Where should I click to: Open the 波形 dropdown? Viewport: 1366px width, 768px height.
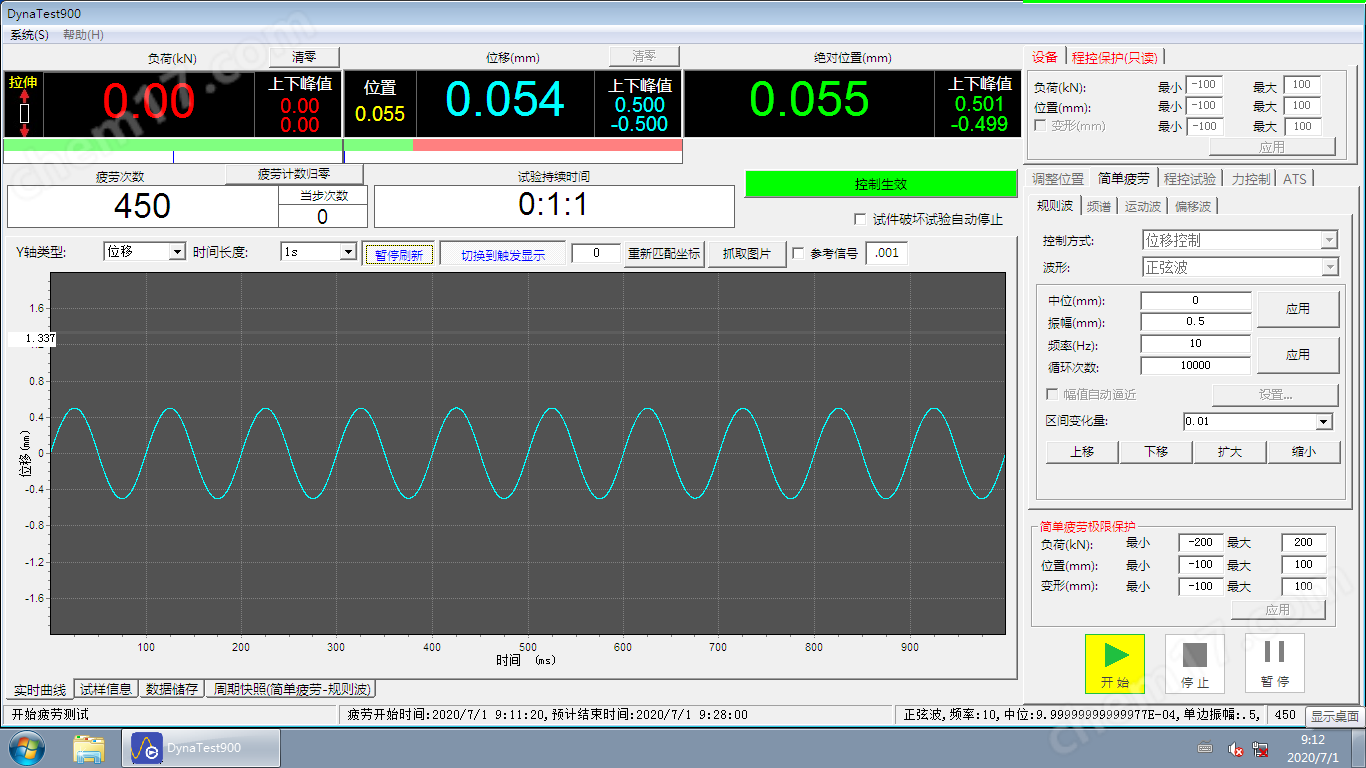pos(1329,267)
